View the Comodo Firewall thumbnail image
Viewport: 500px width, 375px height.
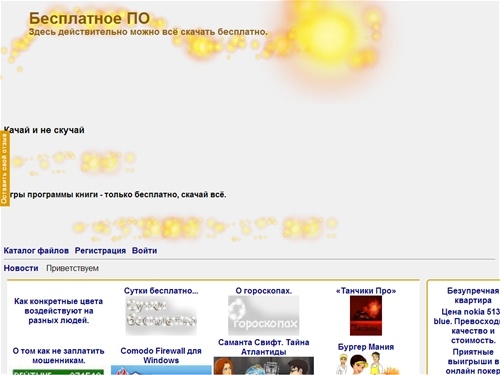coord(161,370)
